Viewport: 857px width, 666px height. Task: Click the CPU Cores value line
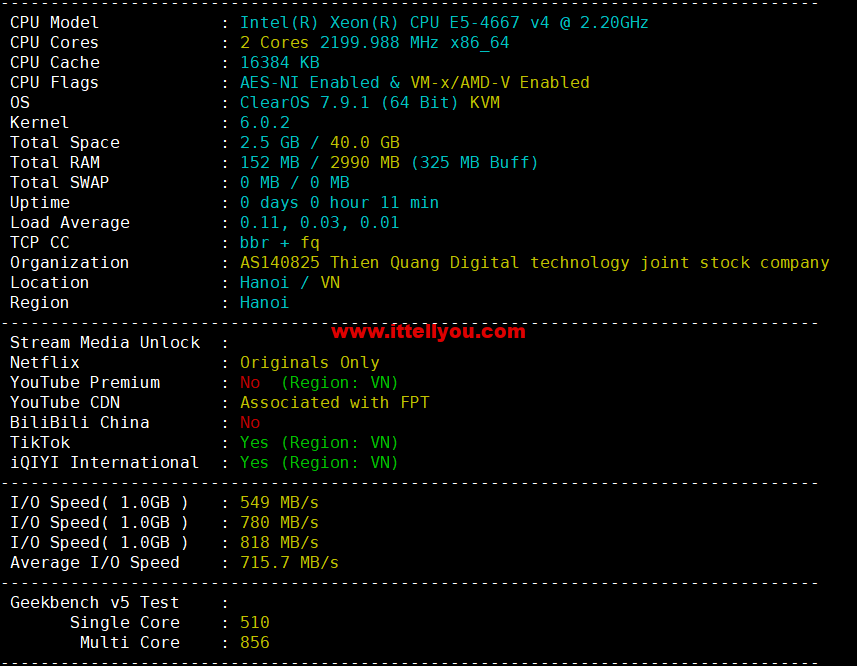pyautogui.click(x=374, y=42)
